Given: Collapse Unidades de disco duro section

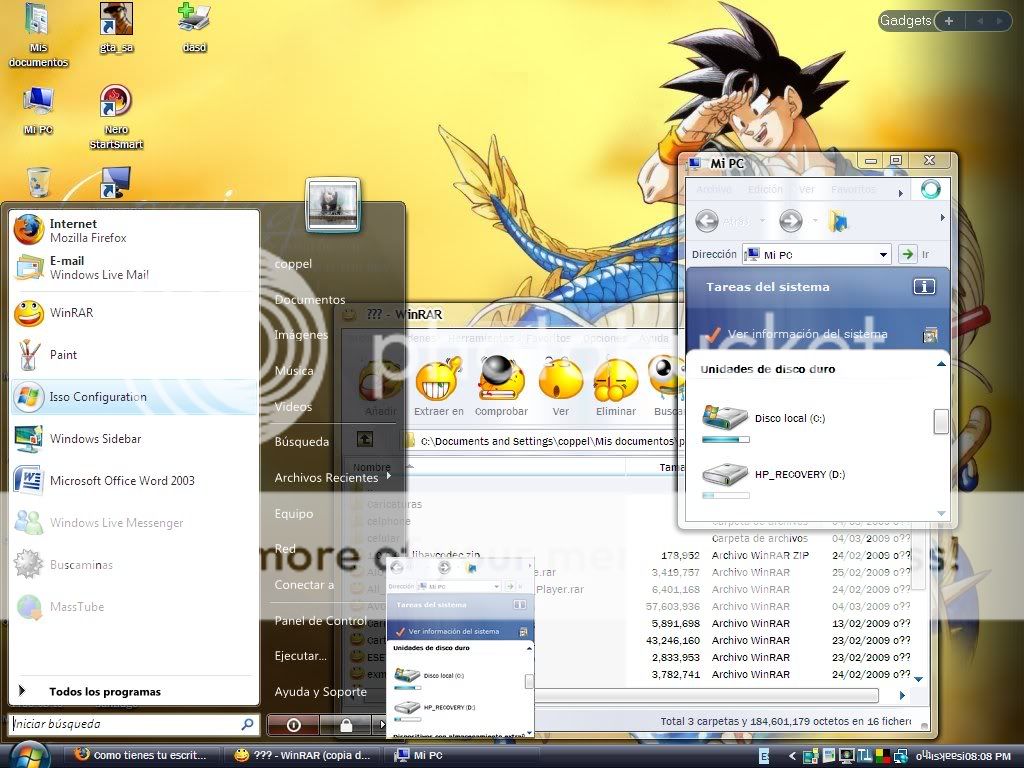Looking at the screenshot, I should click(x=941, y=364).
